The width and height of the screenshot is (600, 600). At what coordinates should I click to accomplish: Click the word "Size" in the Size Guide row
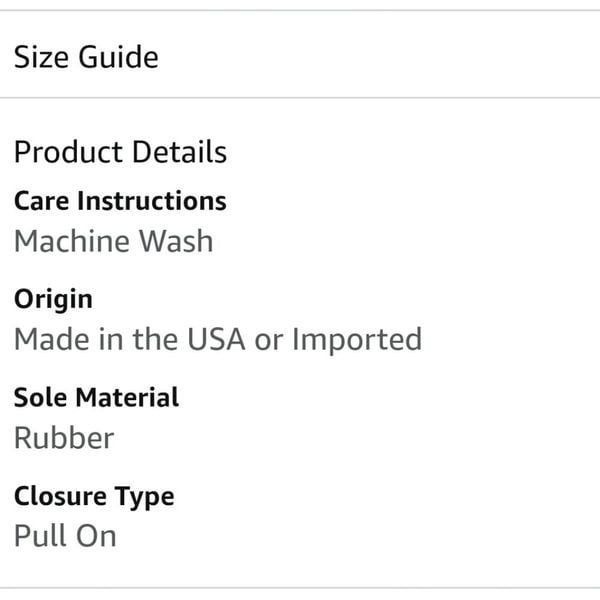(41, 57)
